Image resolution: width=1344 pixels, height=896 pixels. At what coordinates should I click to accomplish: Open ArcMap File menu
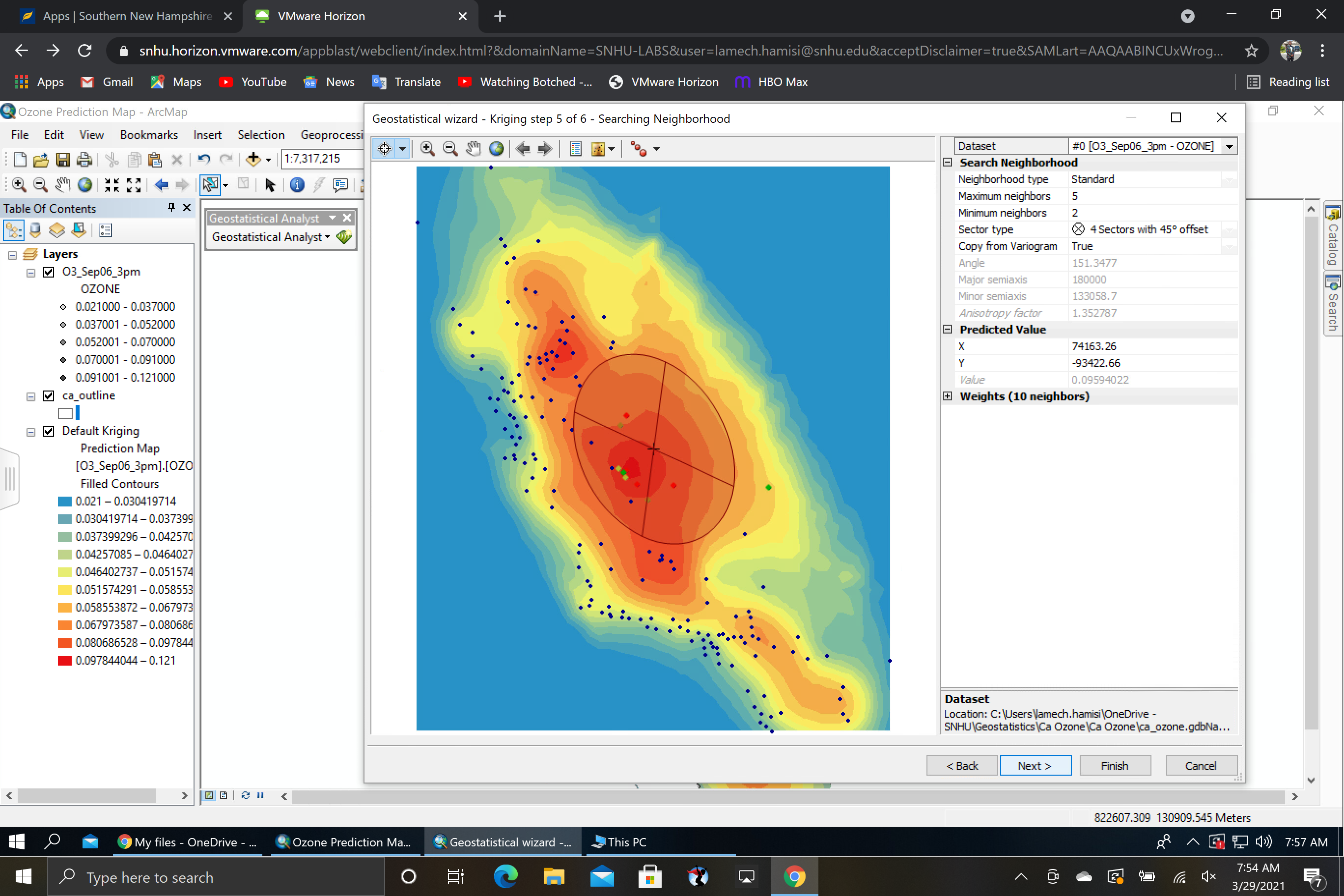20,135
